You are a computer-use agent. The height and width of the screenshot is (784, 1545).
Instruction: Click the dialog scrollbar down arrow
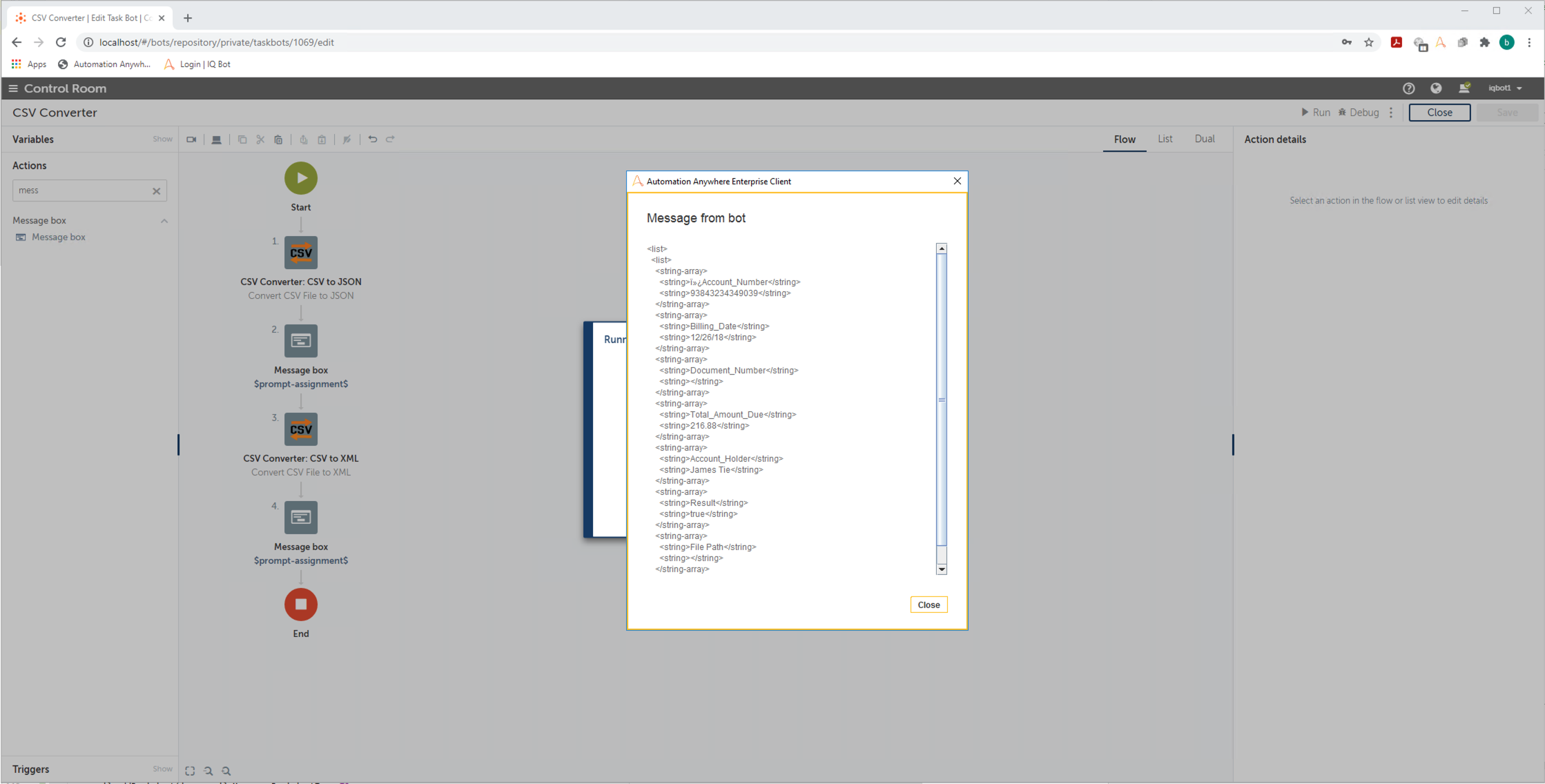tap(941, 569)
